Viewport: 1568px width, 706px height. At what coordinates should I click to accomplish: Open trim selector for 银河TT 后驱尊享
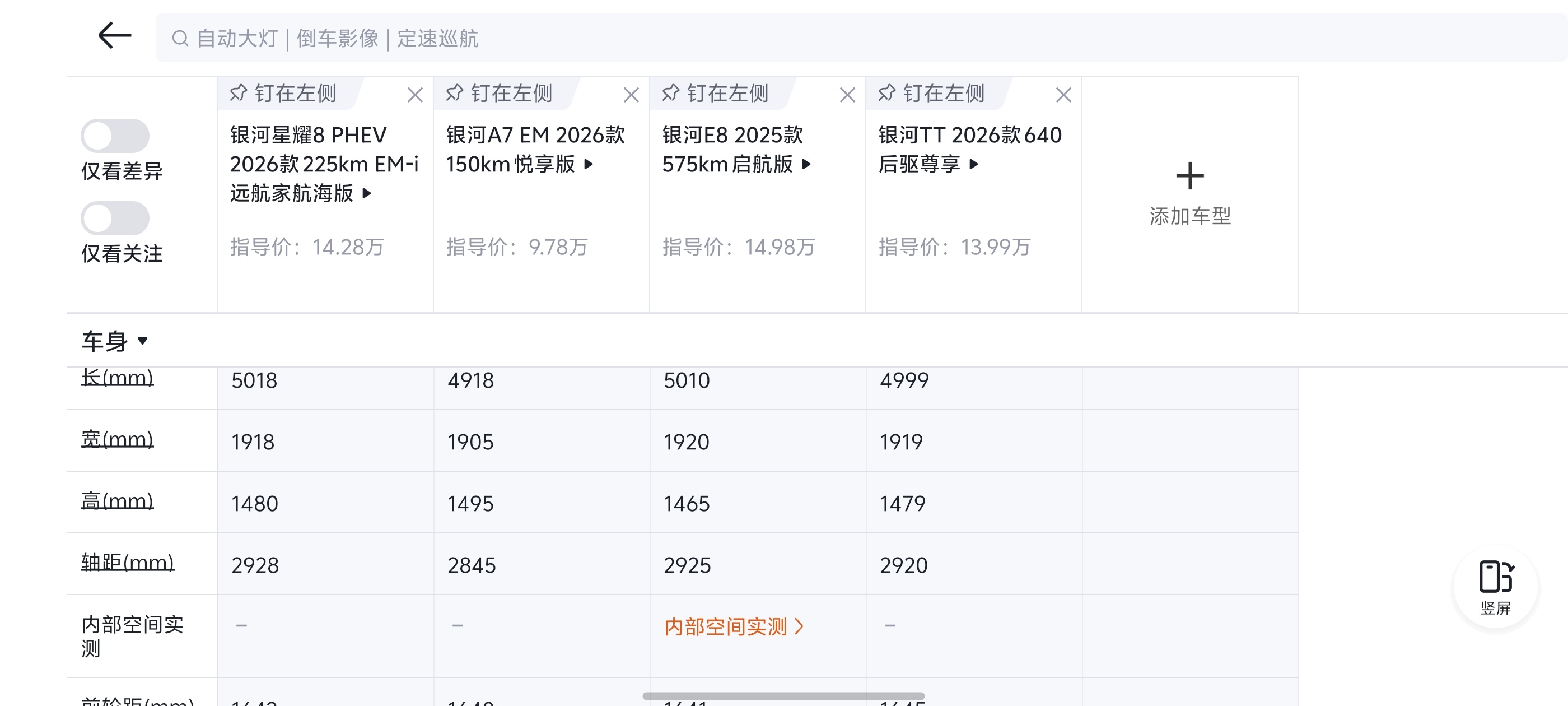974,165
